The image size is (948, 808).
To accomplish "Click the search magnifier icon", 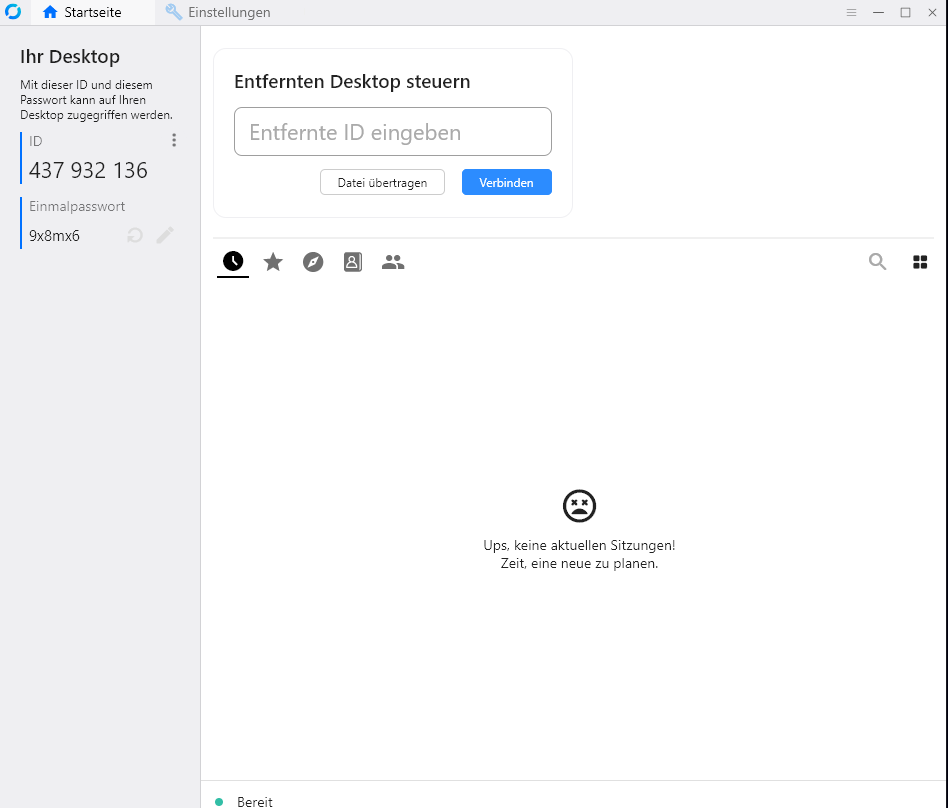I will click(877, 262).
